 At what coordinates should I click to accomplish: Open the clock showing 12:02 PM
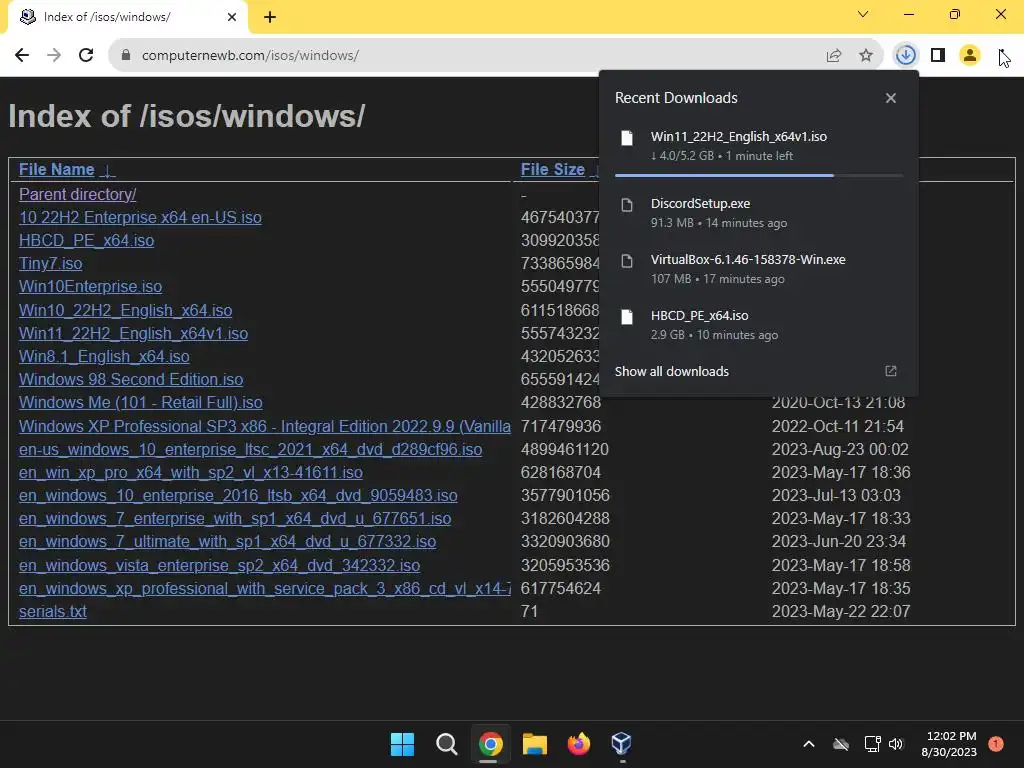[x=950, y=744]
